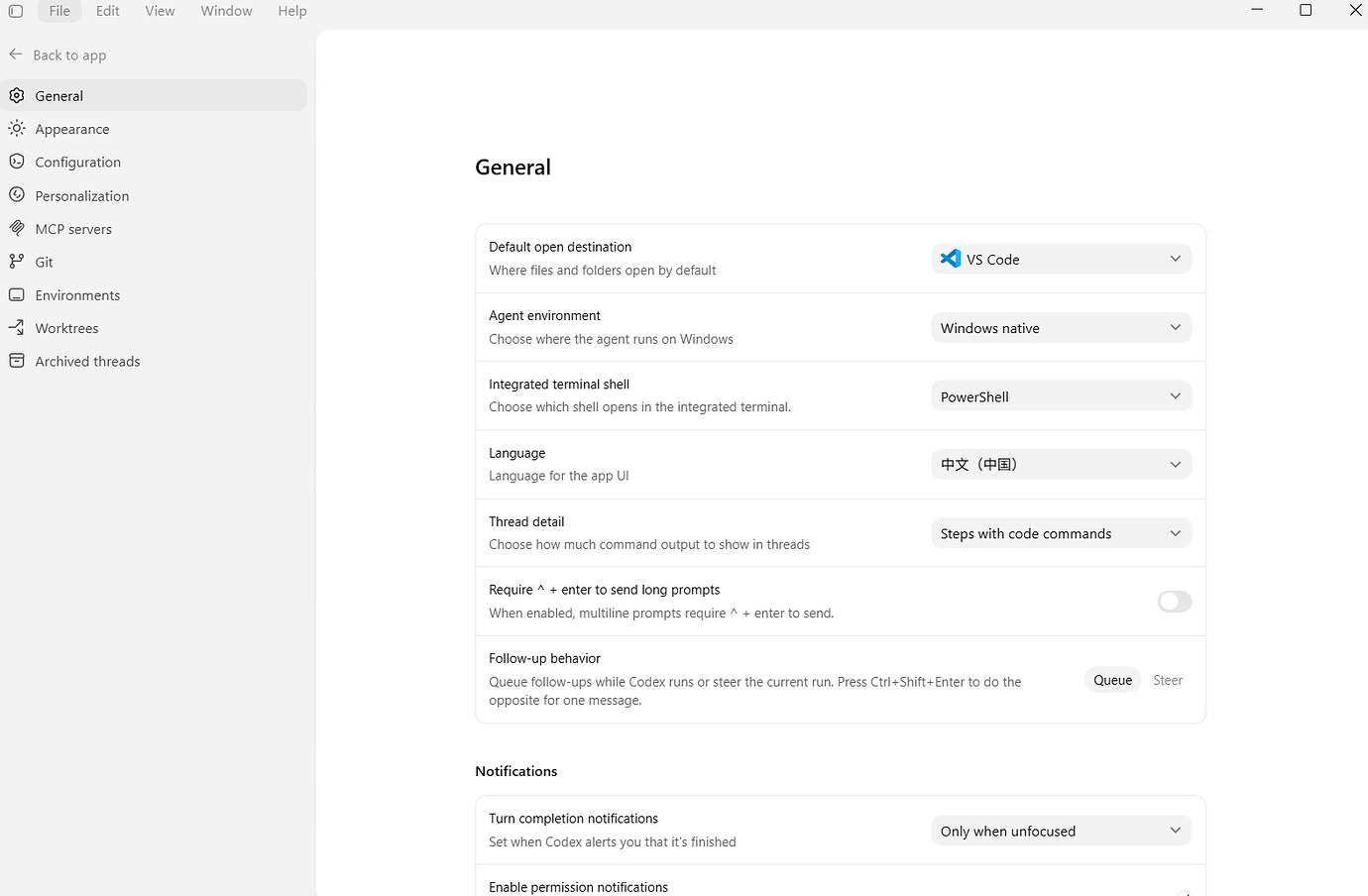Open Personalization settings section
The height and width of the screenshot is (896, 1368).
(154, 195)
